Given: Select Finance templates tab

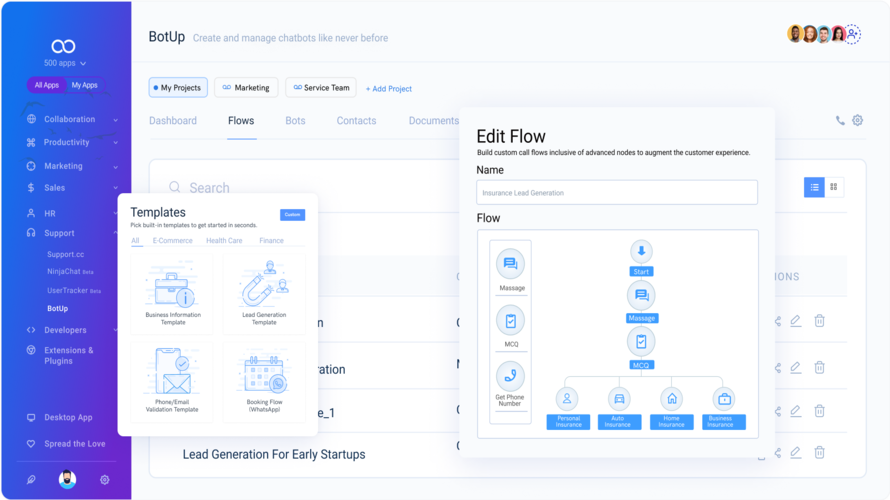Looking at the screenshot, I should click(x=271, y=241).
